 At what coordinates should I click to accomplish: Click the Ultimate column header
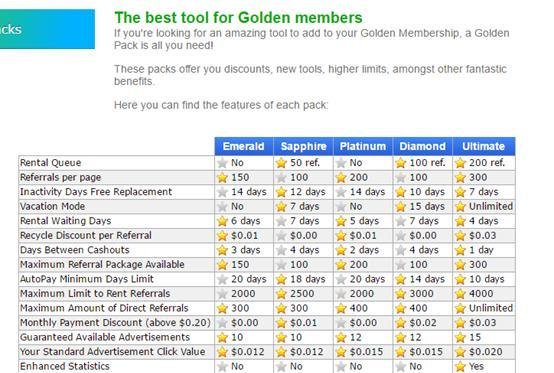point(484,146)
